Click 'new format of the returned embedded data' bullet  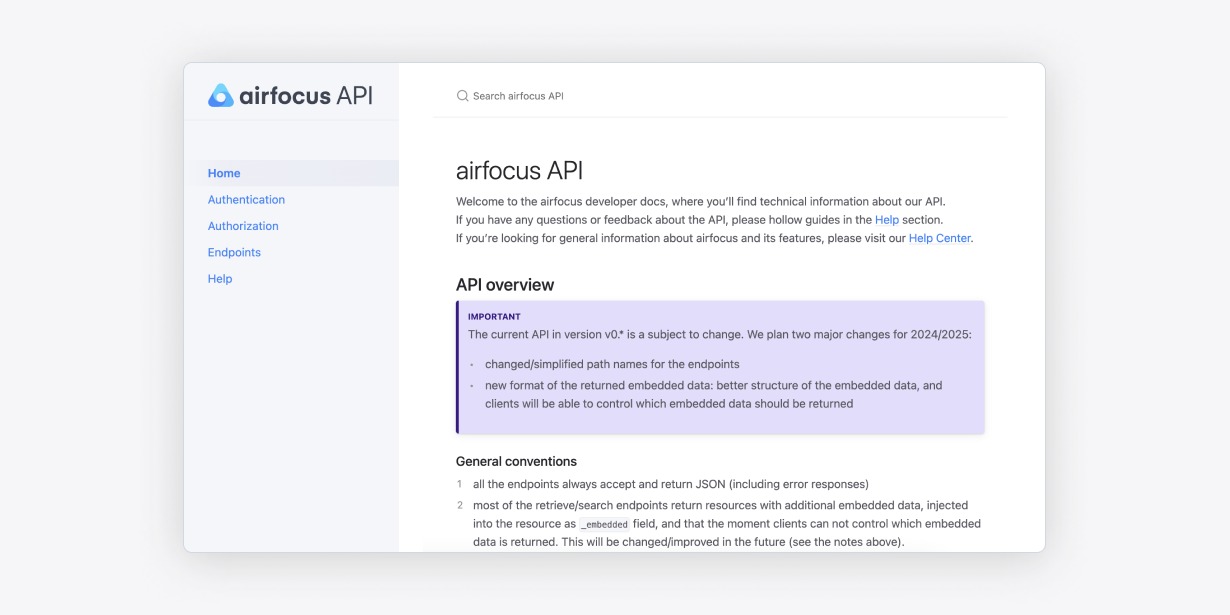713,395
